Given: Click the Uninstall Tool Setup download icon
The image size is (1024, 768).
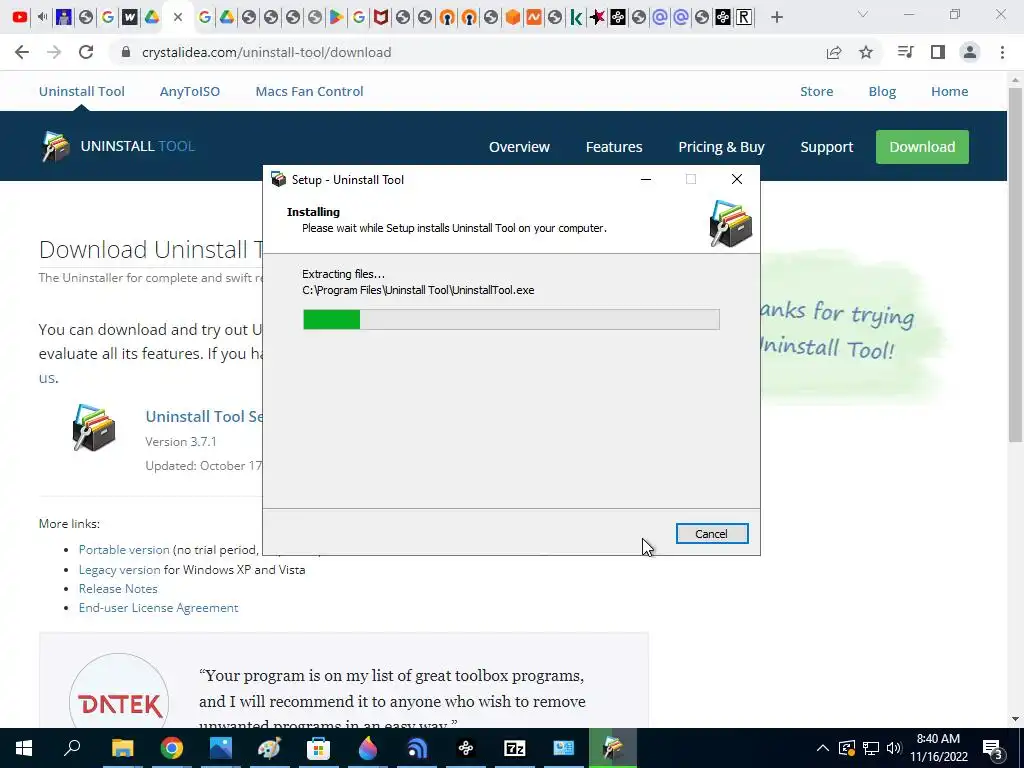Looking at the screenshot, I should point(93,428).
